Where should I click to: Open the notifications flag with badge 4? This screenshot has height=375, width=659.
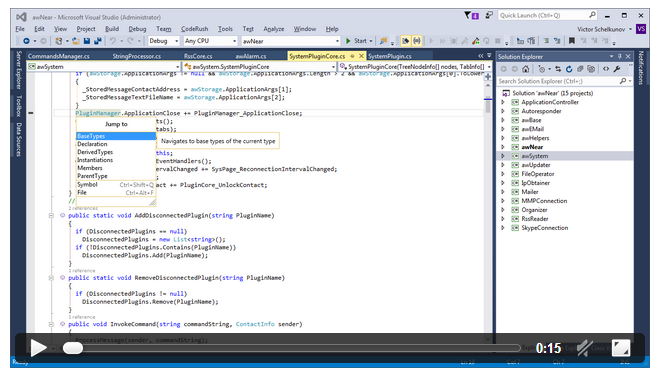(471, 16)
